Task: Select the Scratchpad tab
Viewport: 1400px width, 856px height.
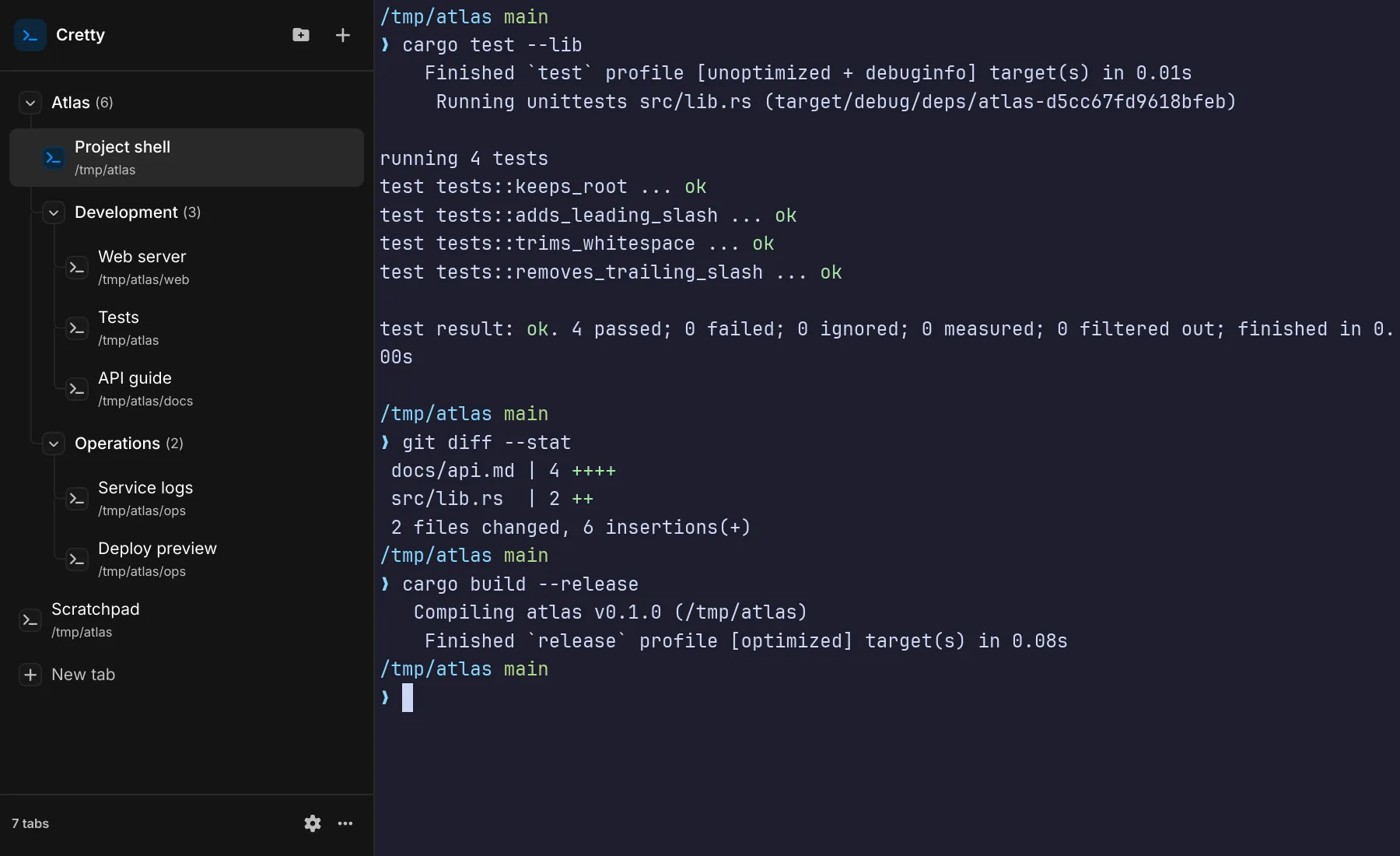Action: (x=187, y=620)
